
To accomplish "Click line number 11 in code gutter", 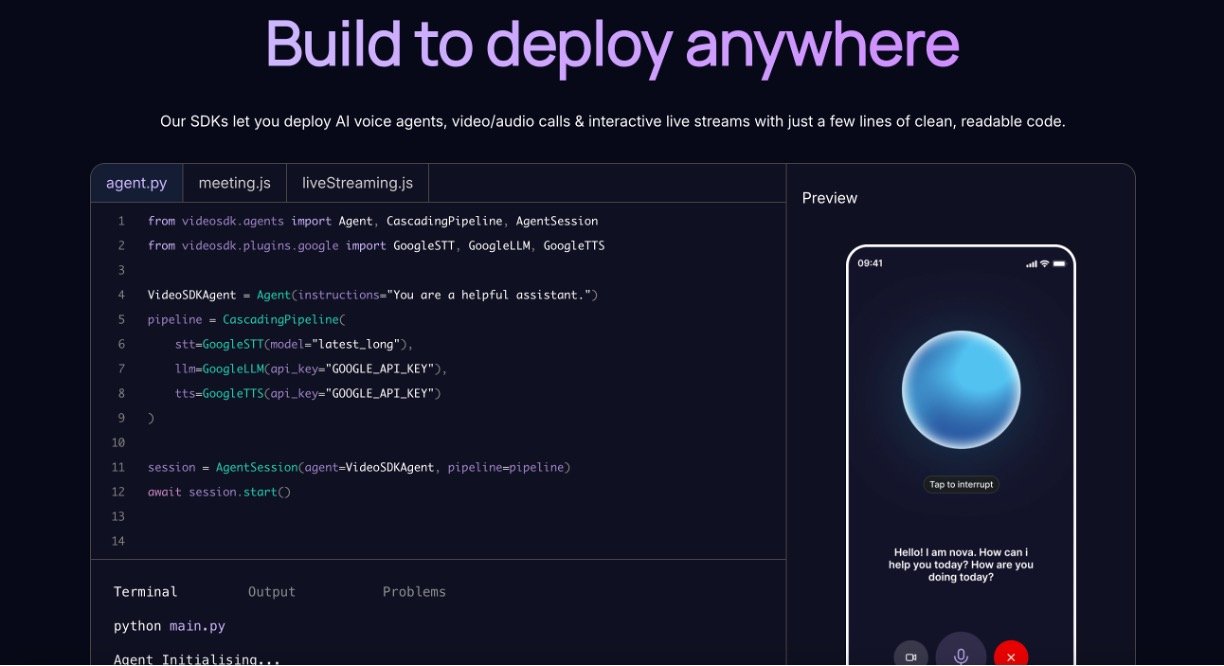I will pos(119,467).
